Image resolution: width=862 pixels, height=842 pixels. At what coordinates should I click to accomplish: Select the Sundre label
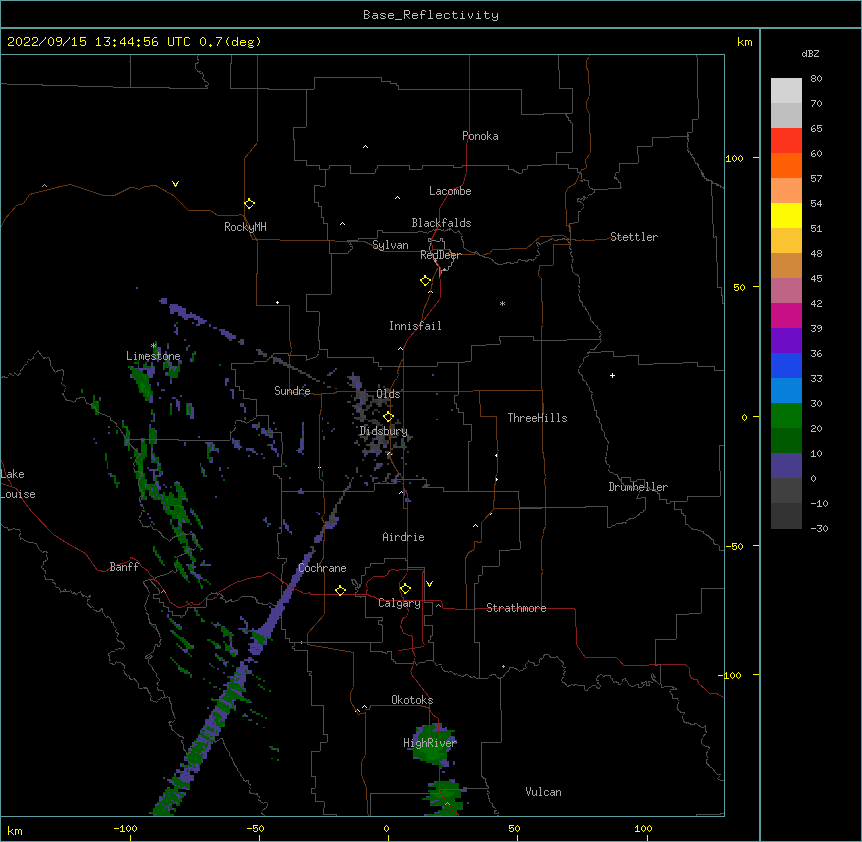pyautogui.click(x=292, y=391)
